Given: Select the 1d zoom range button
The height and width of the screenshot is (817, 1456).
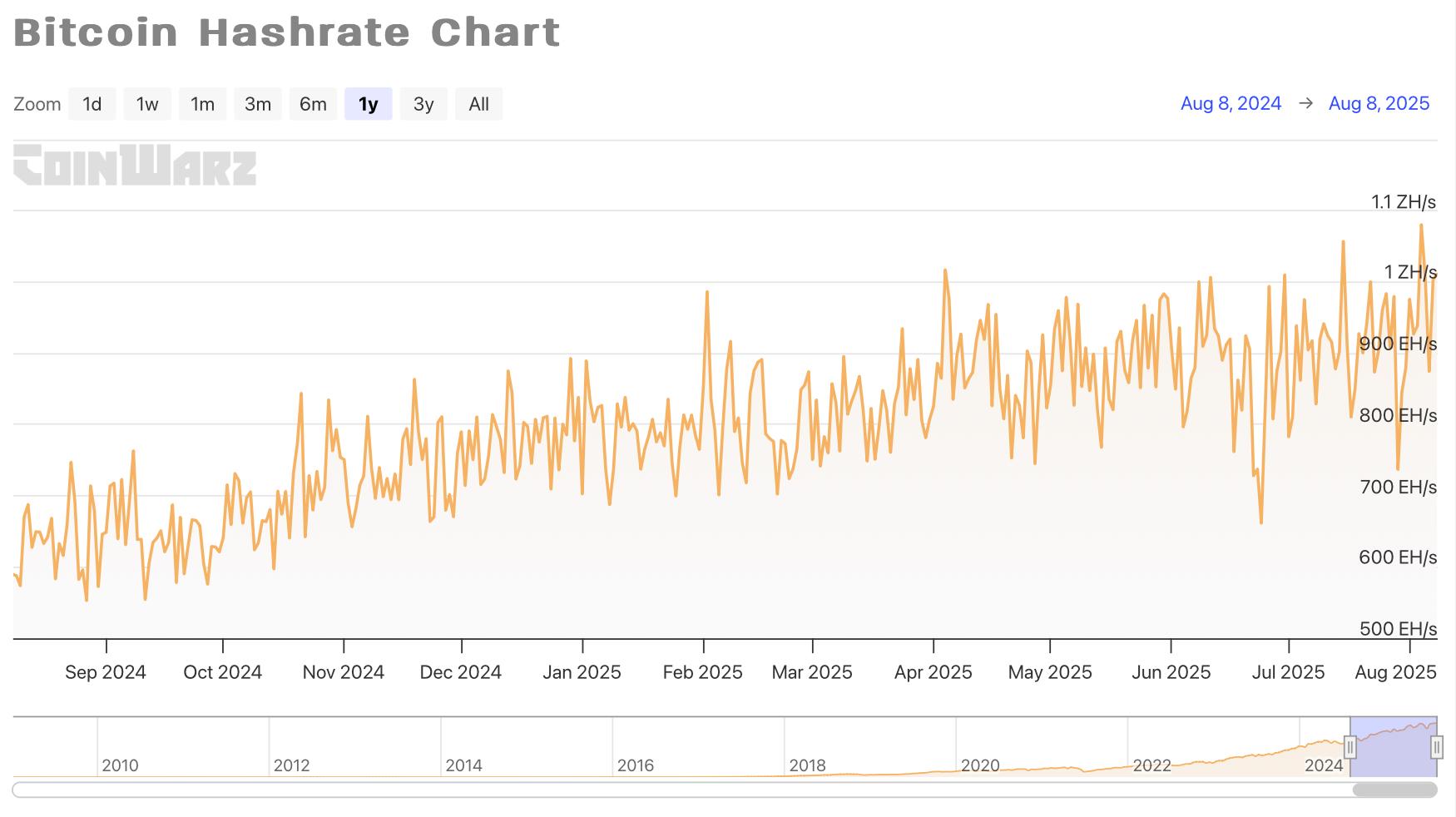Looking at the screenshot, I should (x=92, y=104).
